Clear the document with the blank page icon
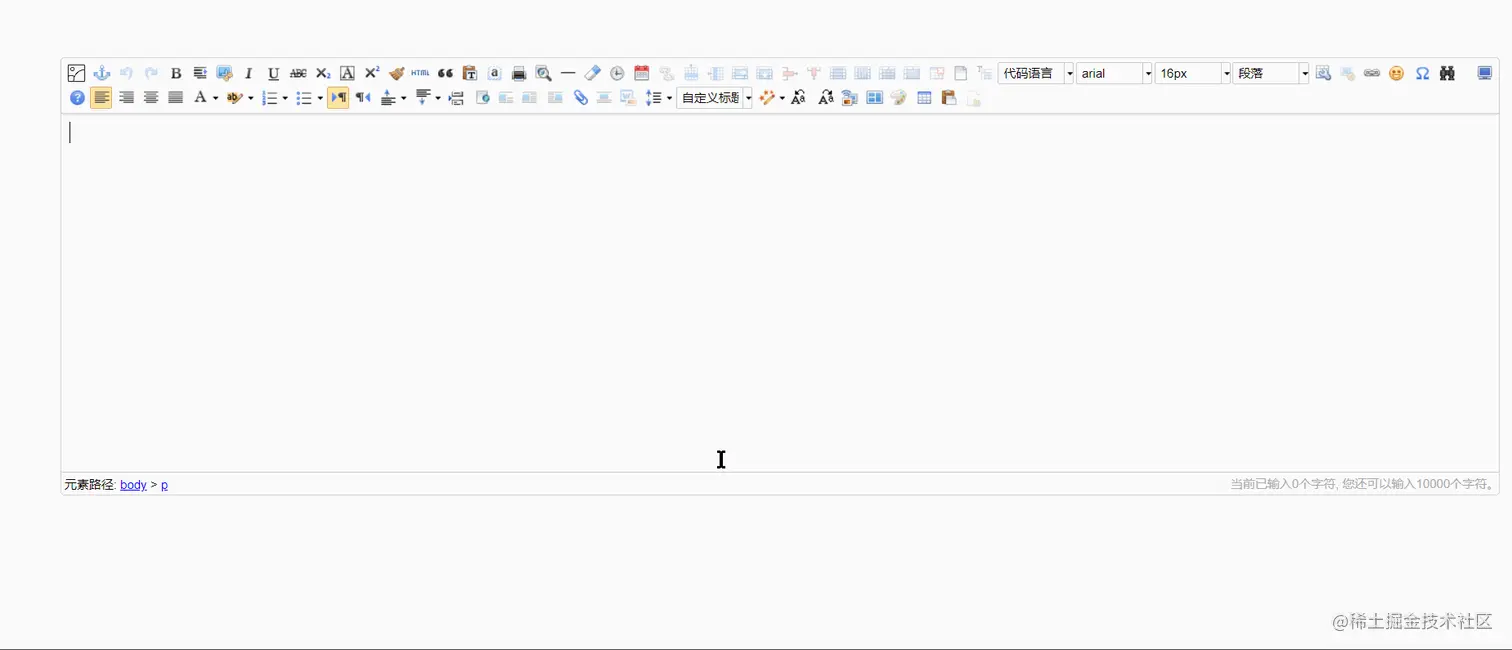This screenshot has height=650, width=1512. point(960,73)
